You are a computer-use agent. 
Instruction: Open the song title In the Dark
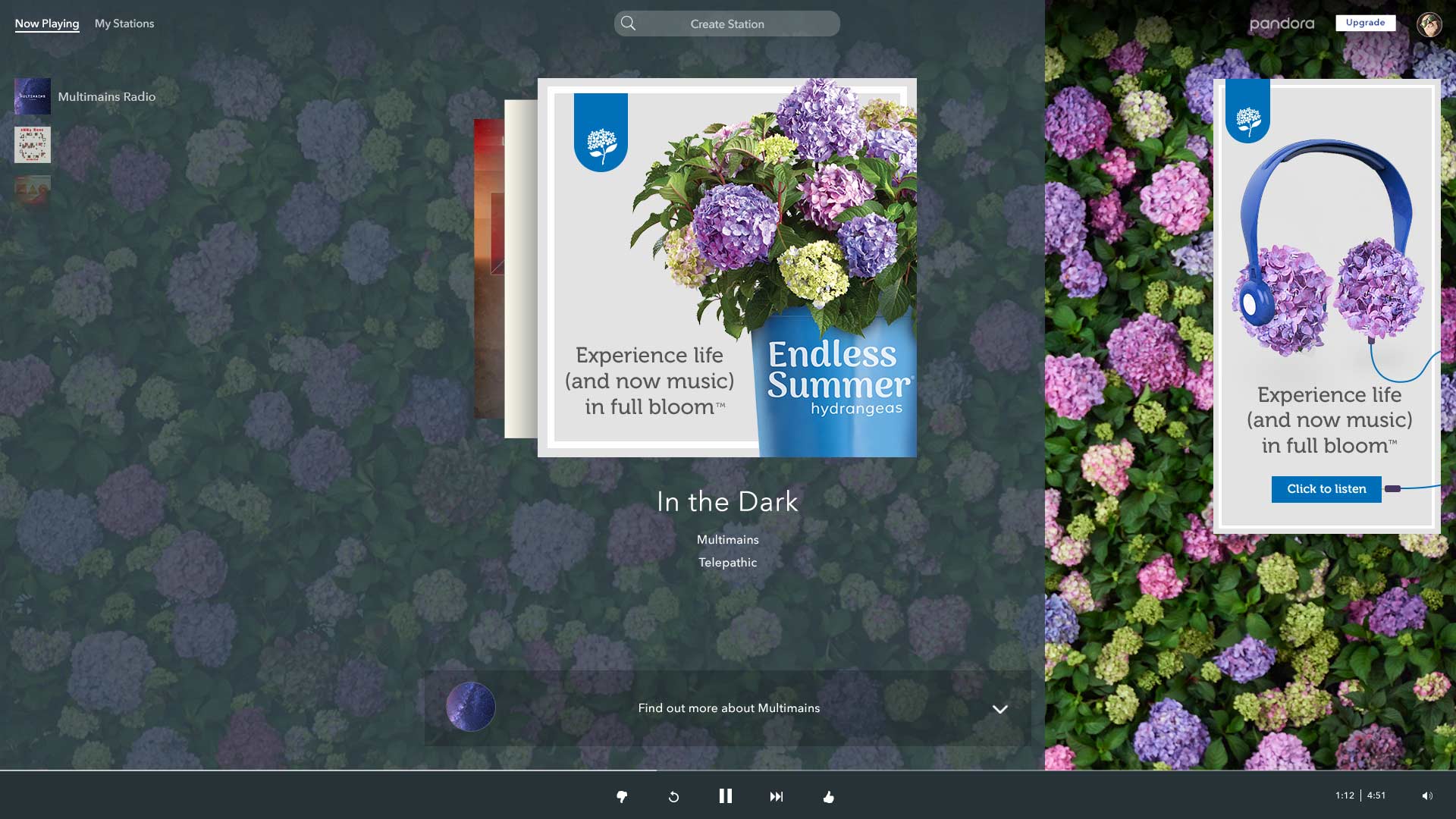pyautogui.click(x=727, y=501)
